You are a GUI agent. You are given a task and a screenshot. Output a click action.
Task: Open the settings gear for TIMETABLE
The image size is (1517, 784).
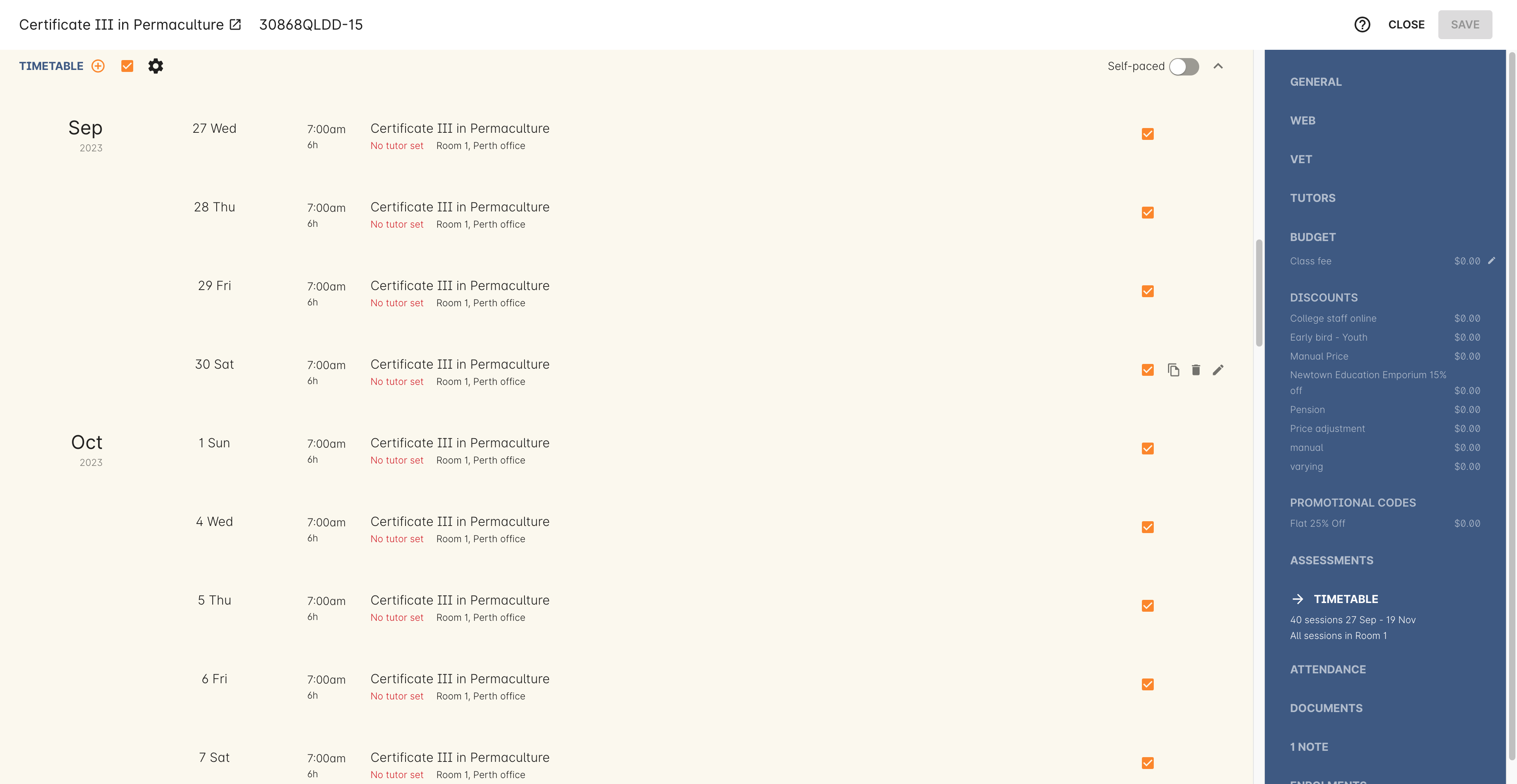(156, 66)
